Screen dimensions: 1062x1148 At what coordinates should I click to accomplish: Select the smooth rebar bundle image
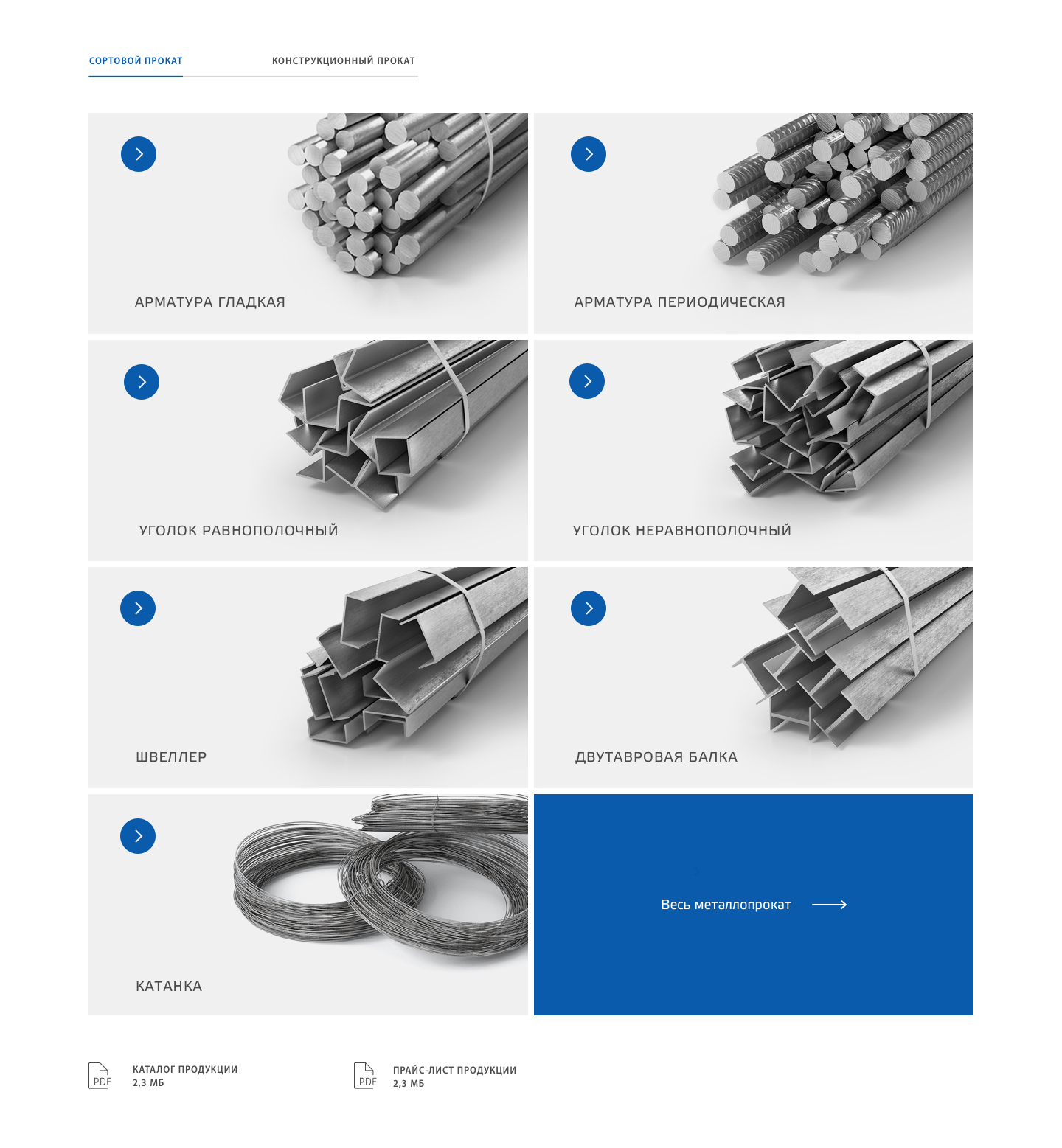click(x=407, y=195)
